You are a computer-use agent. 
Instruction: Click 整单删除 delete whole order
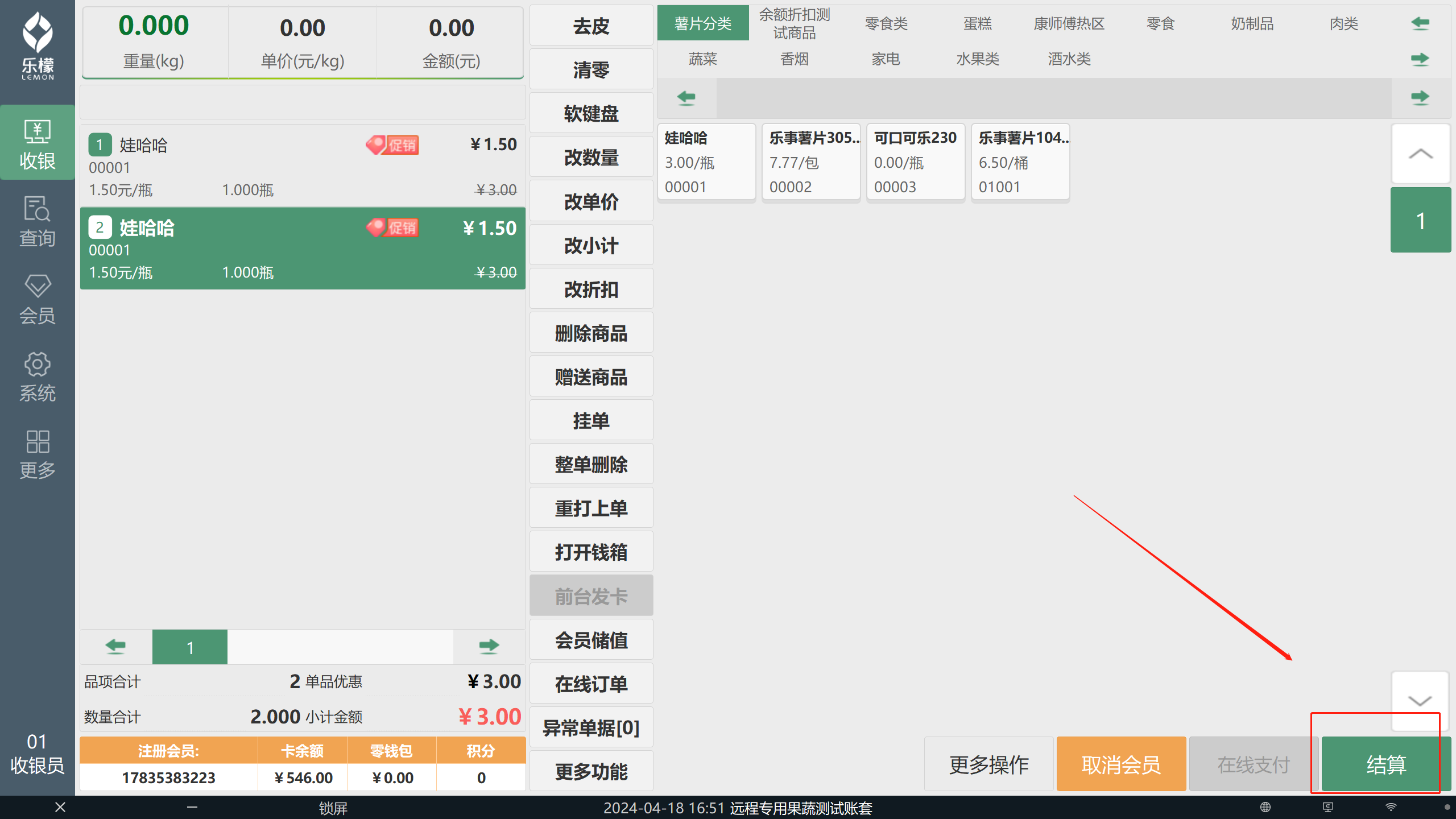[x=591, y=464]
